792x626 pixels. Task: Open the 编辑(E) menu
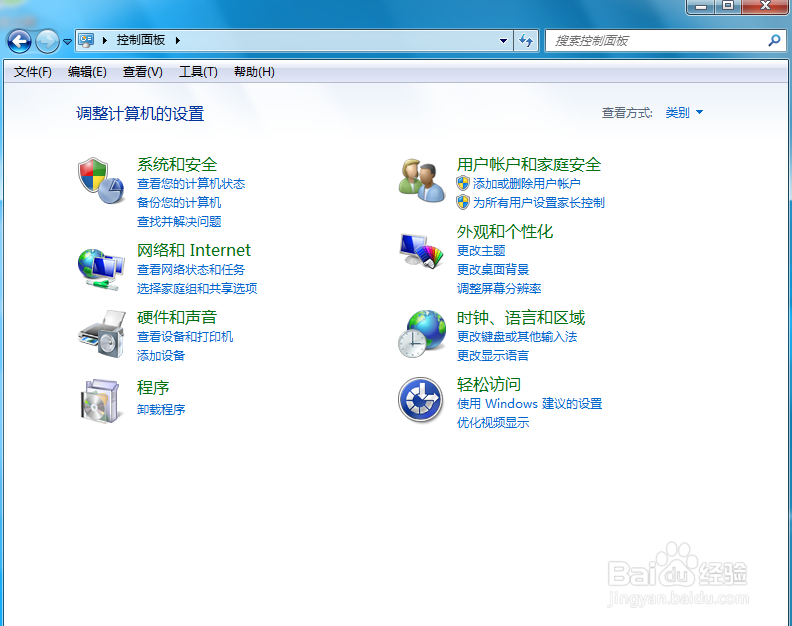click(87, 72)
